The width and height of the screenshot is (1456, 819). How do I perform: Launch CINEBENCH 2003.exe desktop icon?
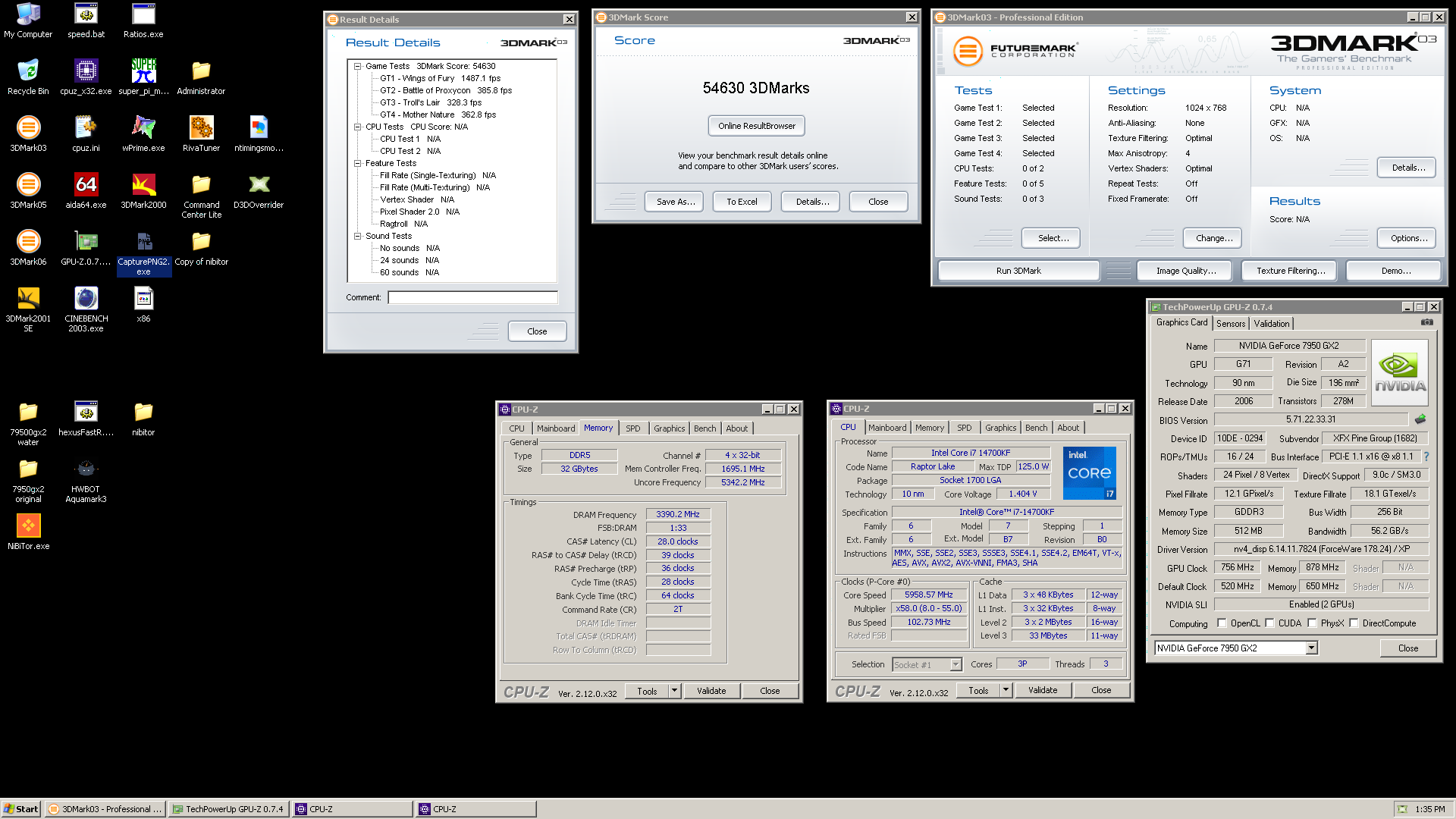pos(86,309)
